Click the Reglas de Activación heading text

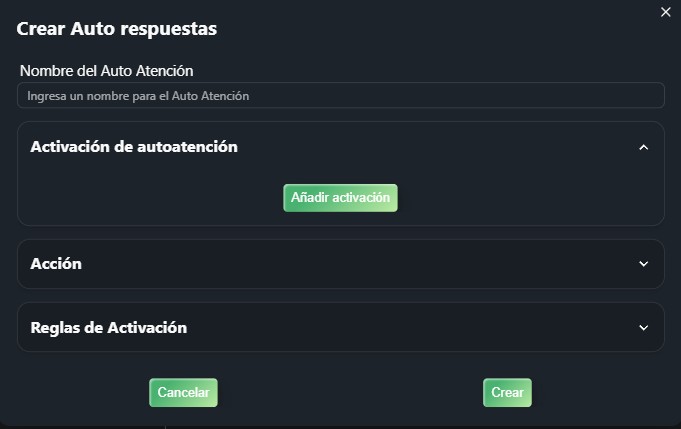(109, 327)
